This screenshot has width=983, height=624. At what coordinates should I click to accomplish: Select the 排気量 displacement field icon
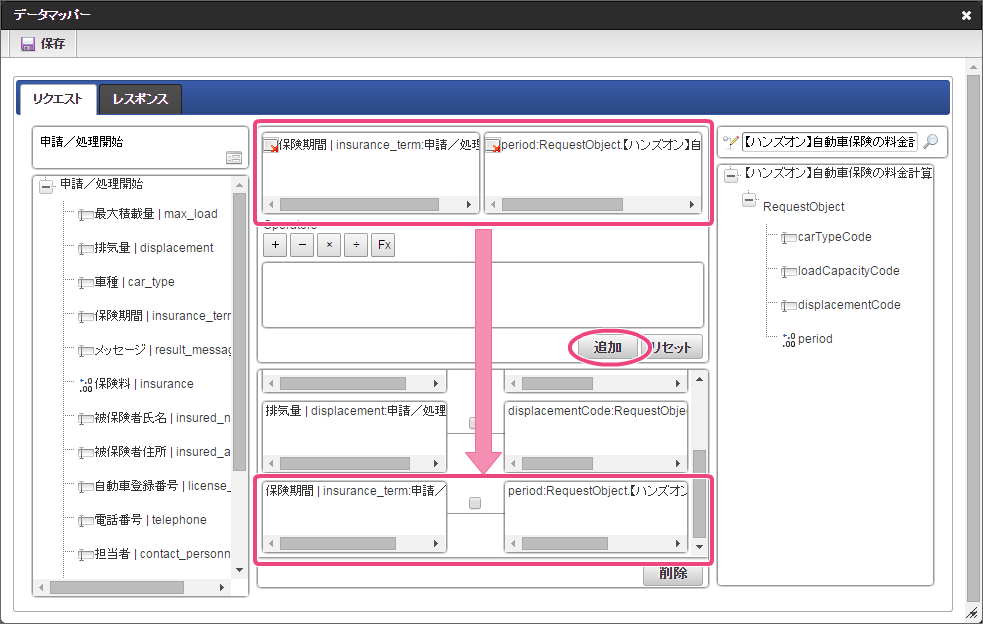coord(86,249)
